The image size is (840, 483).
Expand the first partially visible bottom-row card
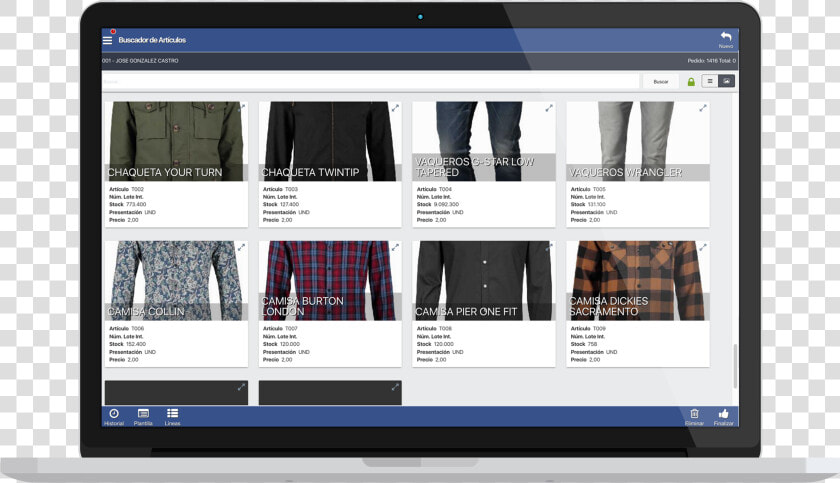(242, 387)
